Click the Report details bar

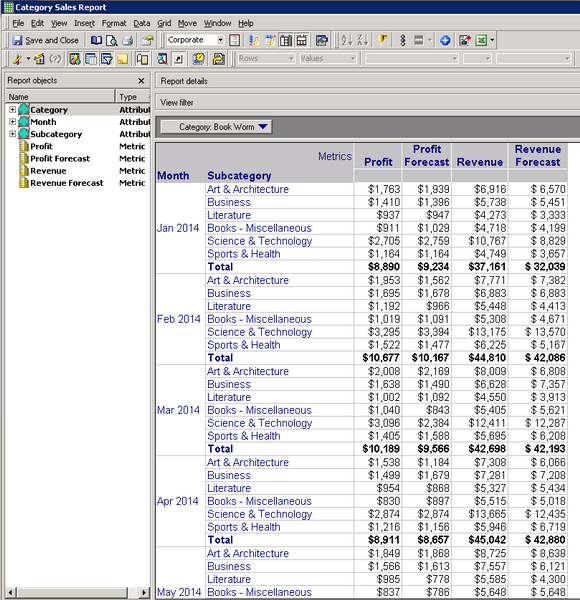pyautogui.click(x=367, y=81)
